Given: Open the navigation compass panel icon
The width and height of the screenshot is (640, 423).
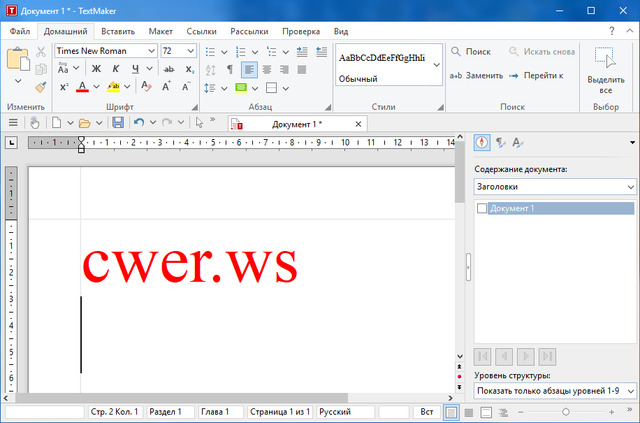Looking at the screenshot, I should click(483, 143).
